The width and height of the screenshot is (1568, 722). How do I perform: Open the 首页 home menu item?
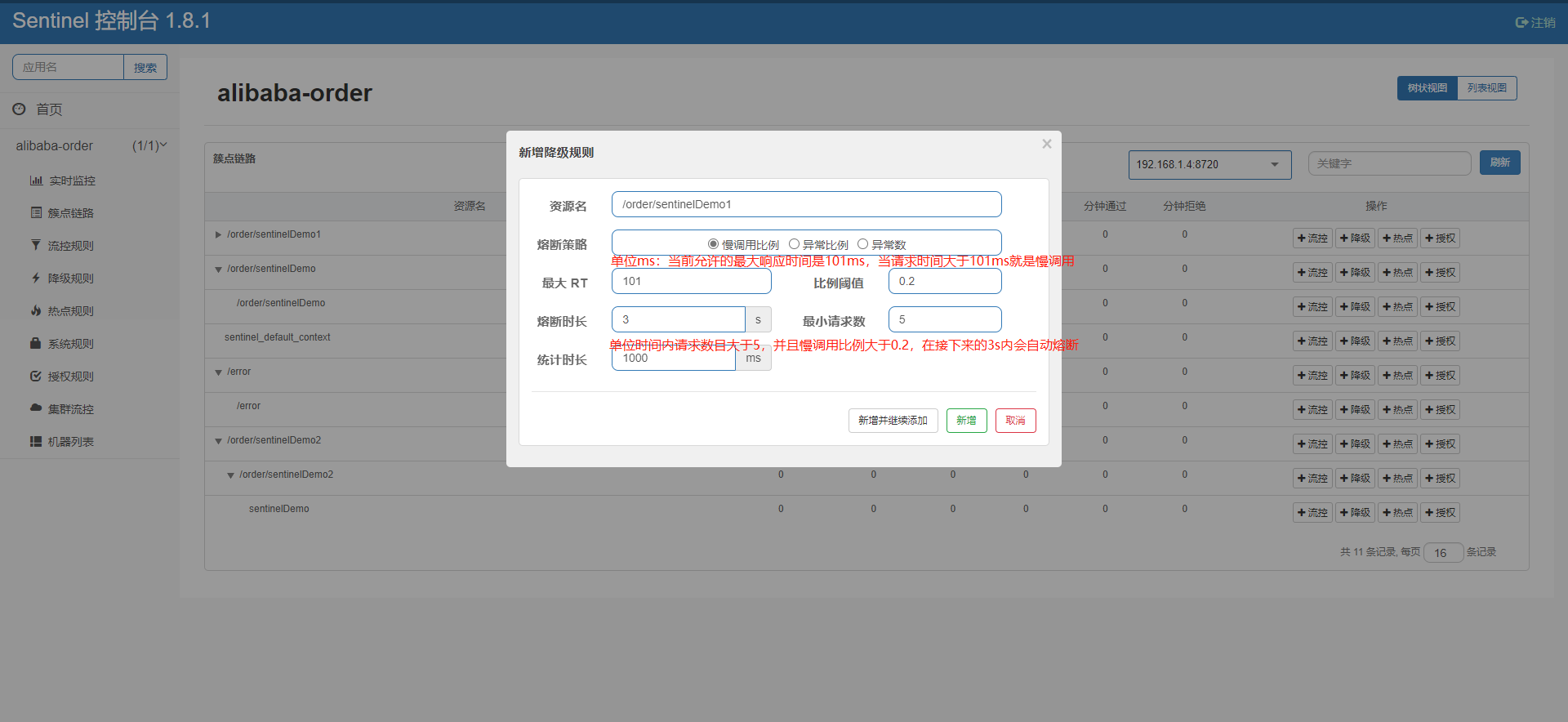pos(49,109)
